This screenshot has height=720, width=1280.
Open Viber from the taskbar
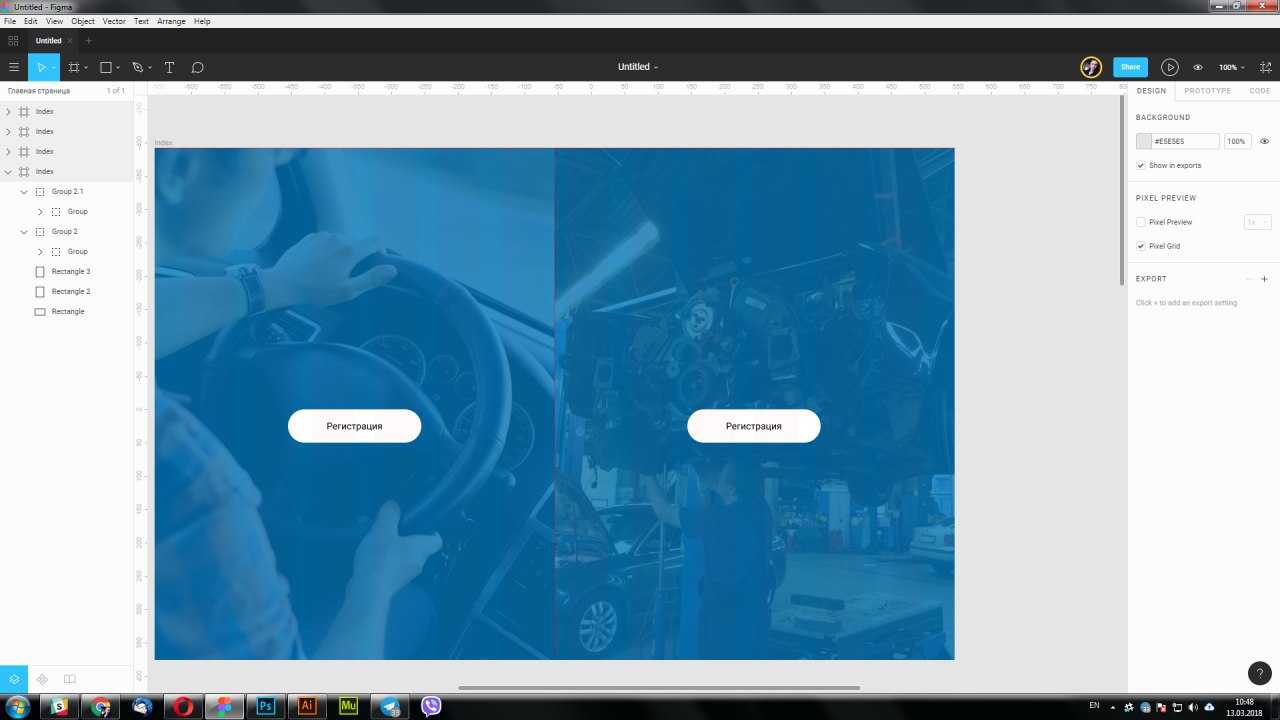(x=431, y=707)
